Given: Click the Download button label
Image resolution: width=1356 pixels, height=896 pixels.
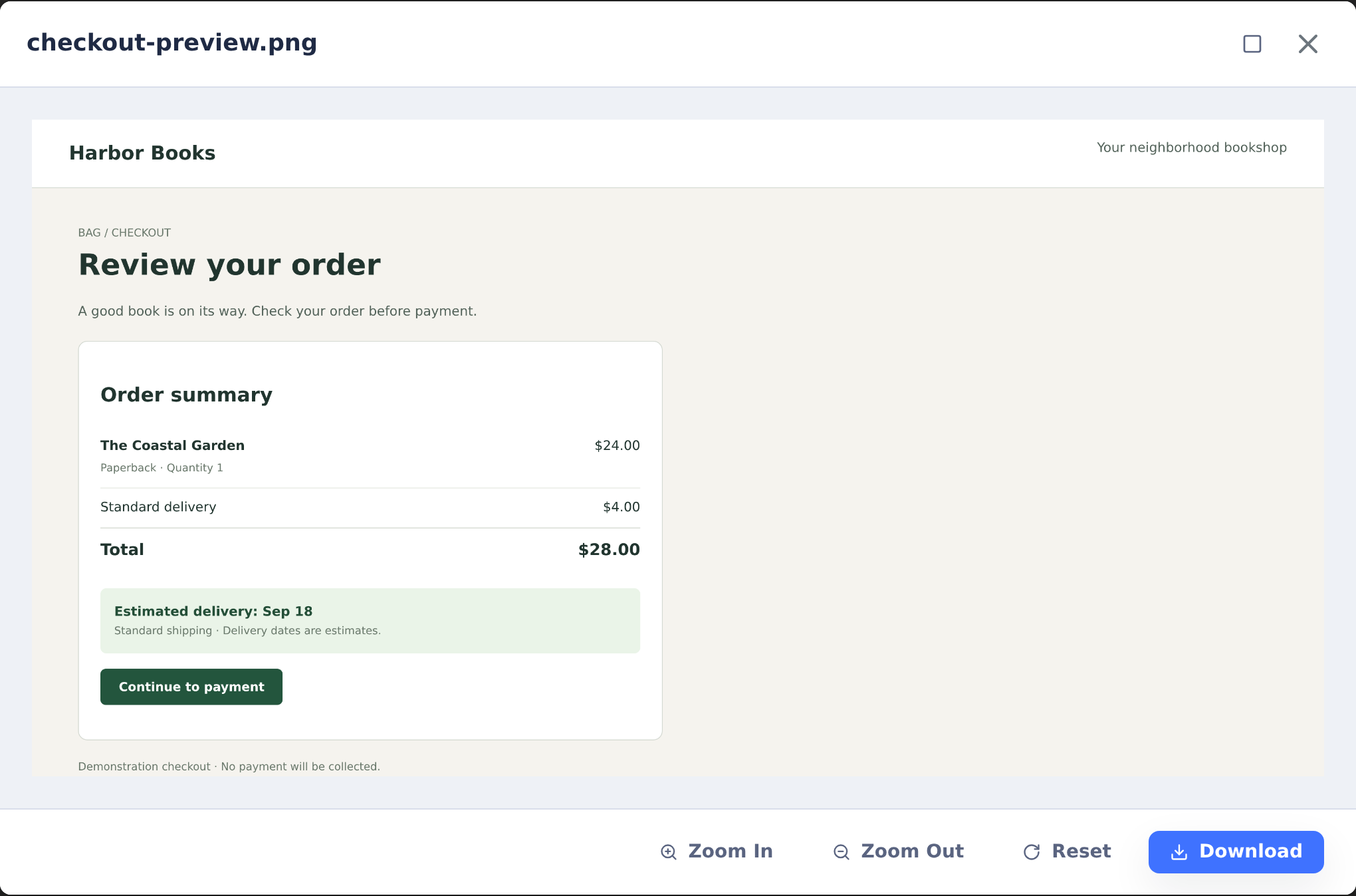Looking at the screenshot, I should click(x=1250, y=851).
